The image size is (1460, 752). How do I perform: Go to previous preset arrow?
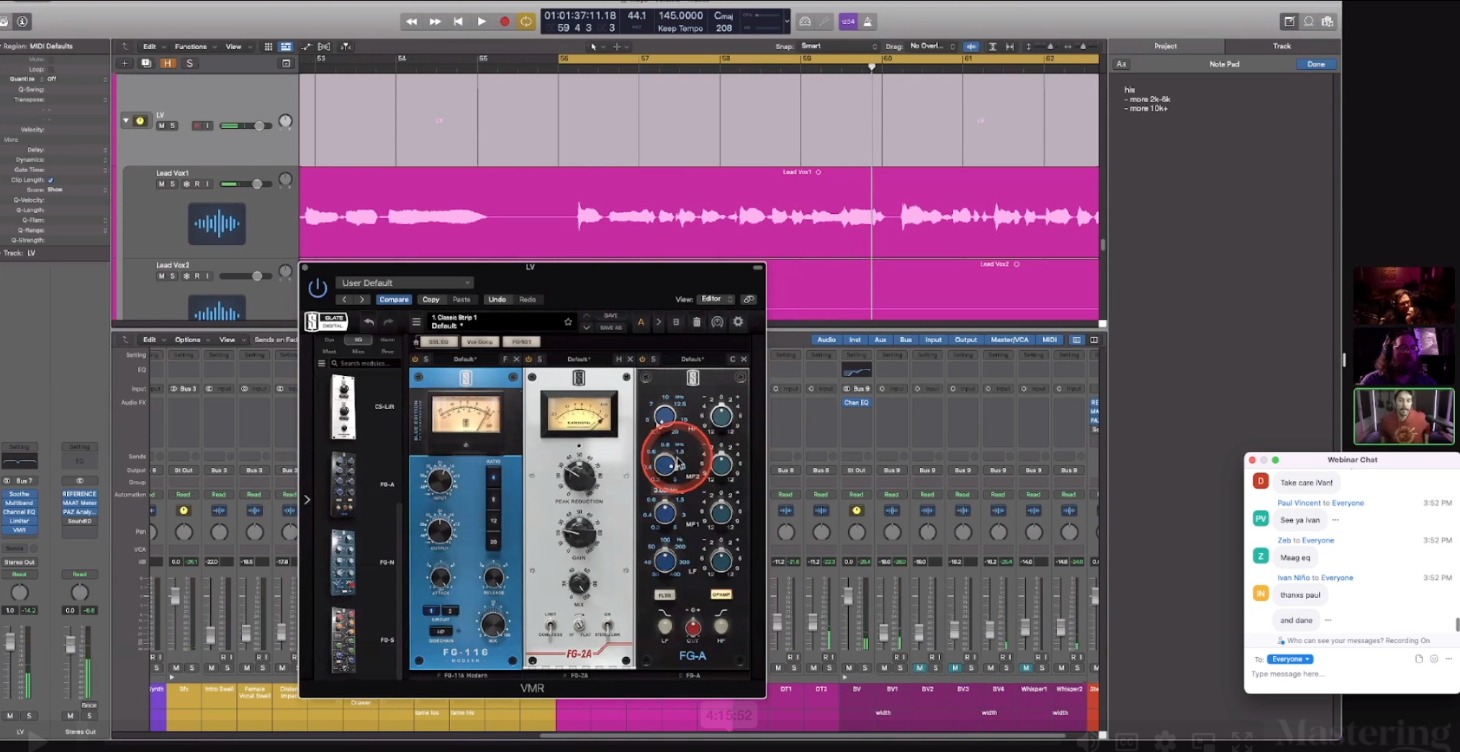pos(345,299)
